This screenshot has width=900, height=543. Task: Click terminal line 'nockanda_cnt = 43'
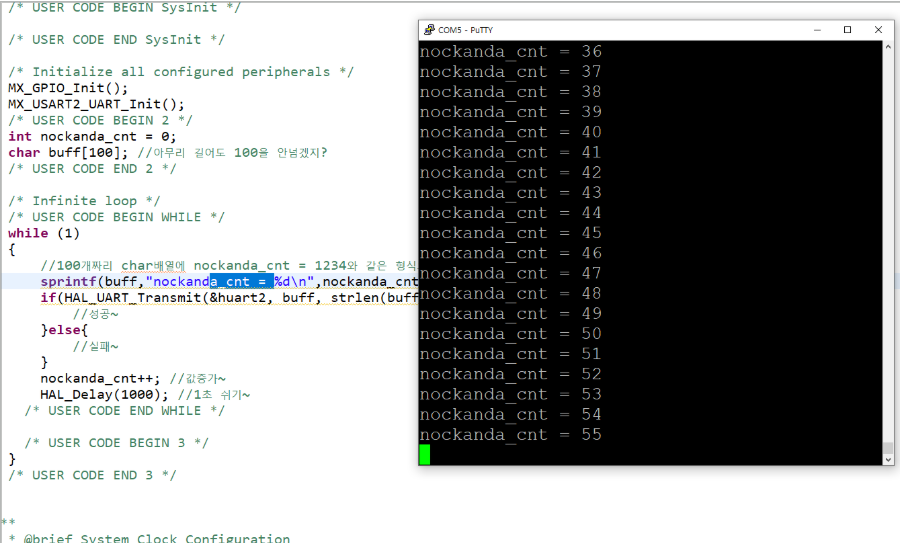[511, 193]
